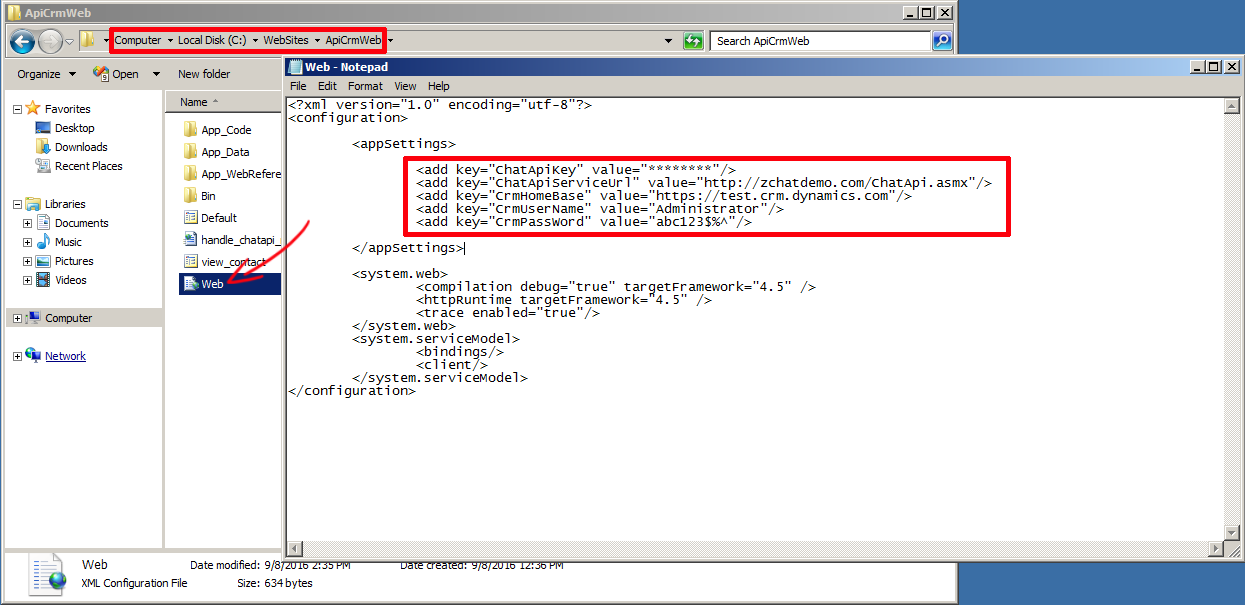Select ApiCrmWeb breadcrumb segment
The width and height of the screenshot is (1245, 605).
(x=353, y=40)
